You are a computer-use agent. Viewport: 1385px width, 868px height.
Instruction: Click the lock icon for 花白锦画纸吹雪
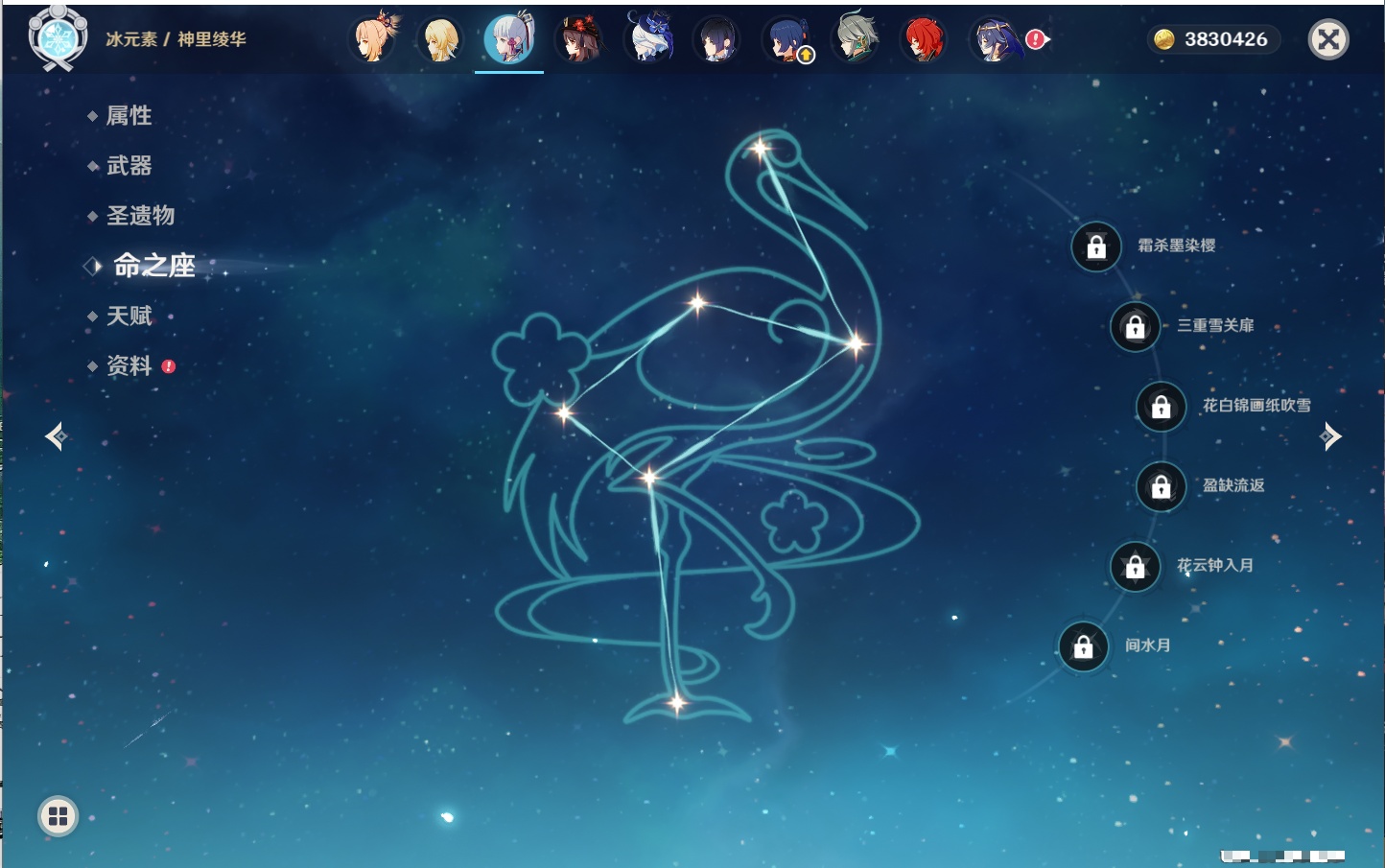coord(1161,407)
